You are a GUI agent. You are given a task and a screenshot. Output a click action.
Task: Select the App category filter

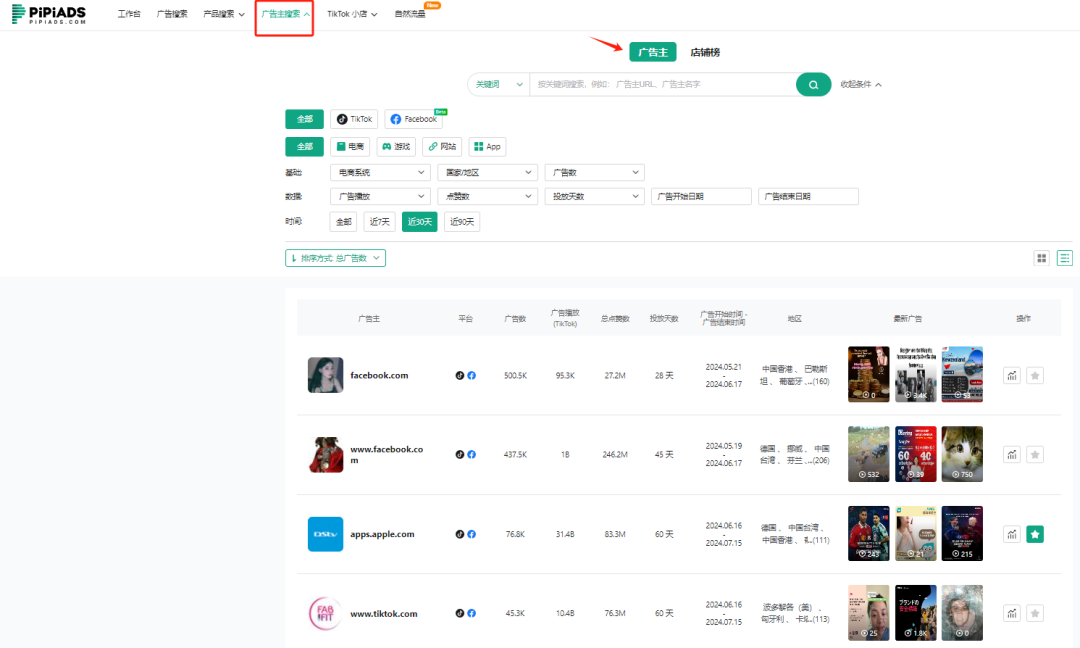click(486, 146)
